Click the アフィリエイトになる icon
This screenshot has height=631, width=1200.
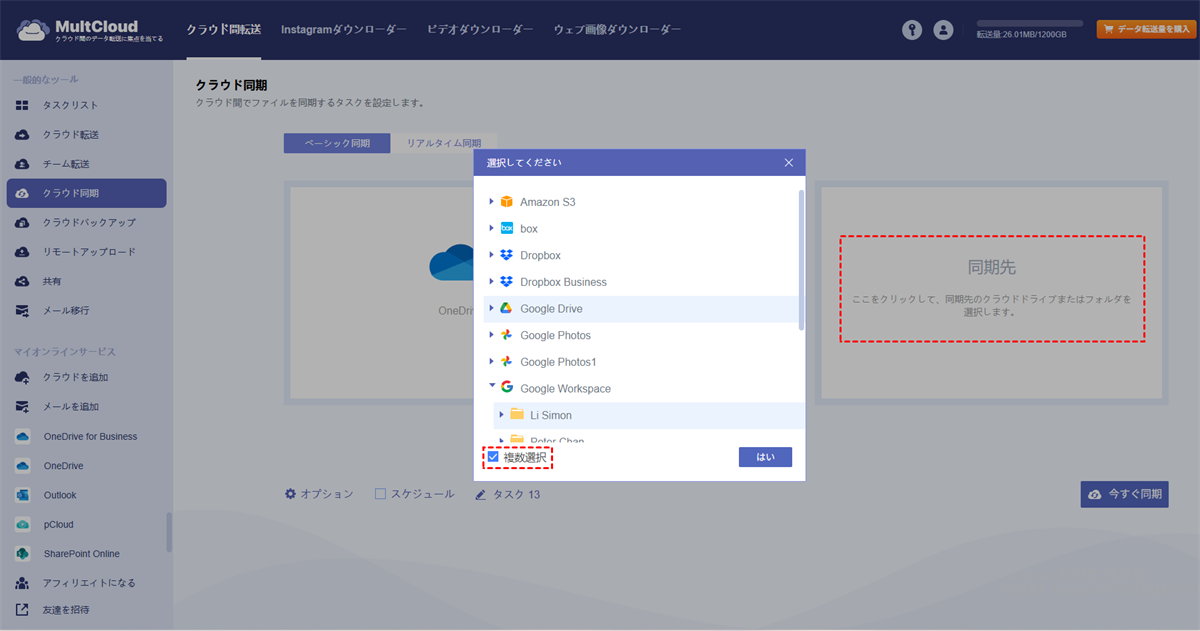pyautogui.click(x=22, y=582)
